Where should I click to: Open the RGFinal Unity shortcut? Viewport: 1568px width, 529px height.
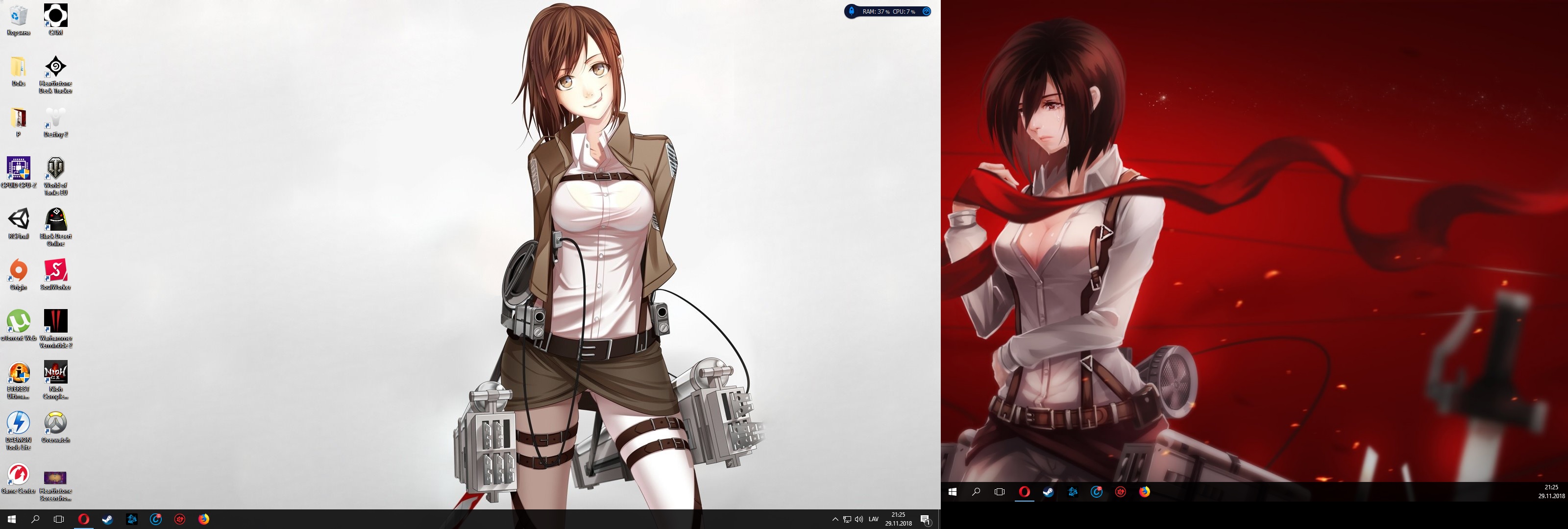pos(18,223)
